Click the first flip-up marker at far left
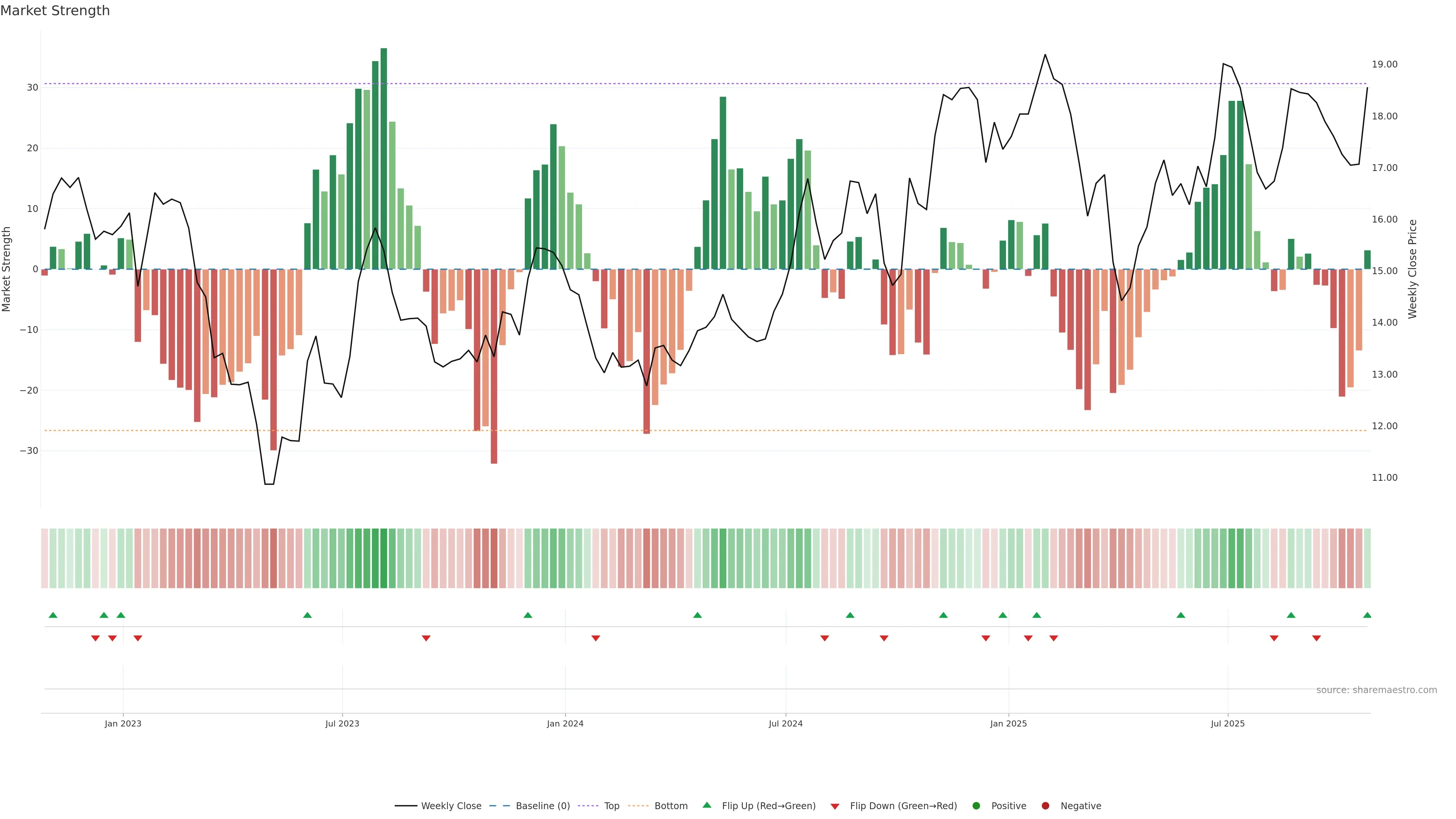The height and width of the screenshot is (819, 1456). (x=53, y=615)
